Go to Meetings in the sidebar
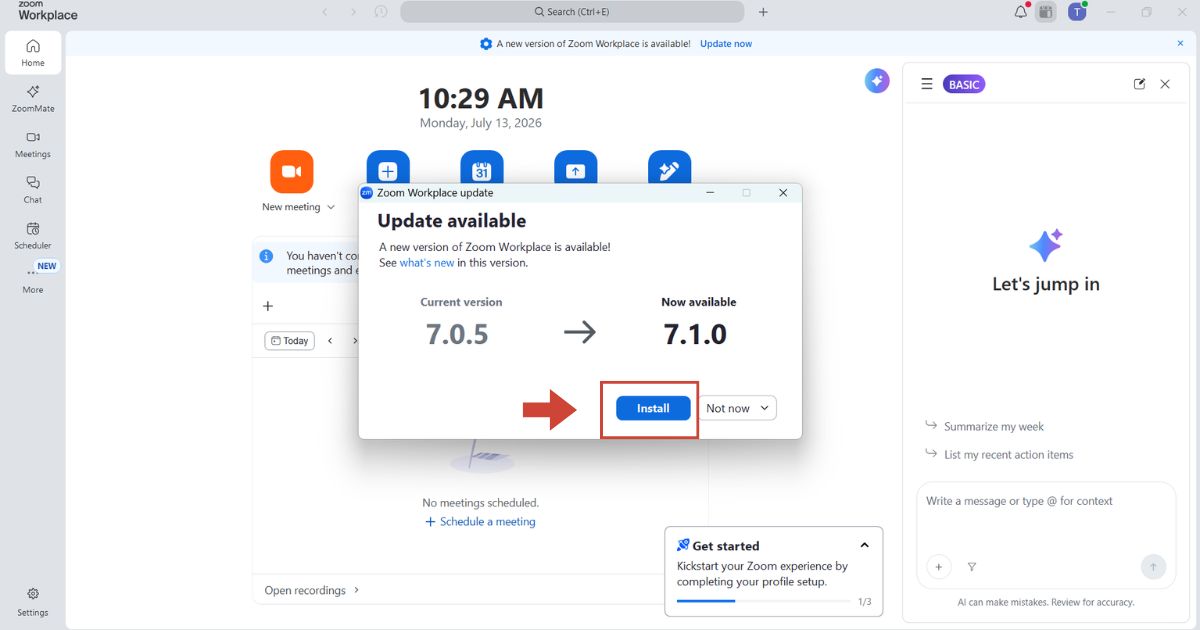 click(33, 144)
